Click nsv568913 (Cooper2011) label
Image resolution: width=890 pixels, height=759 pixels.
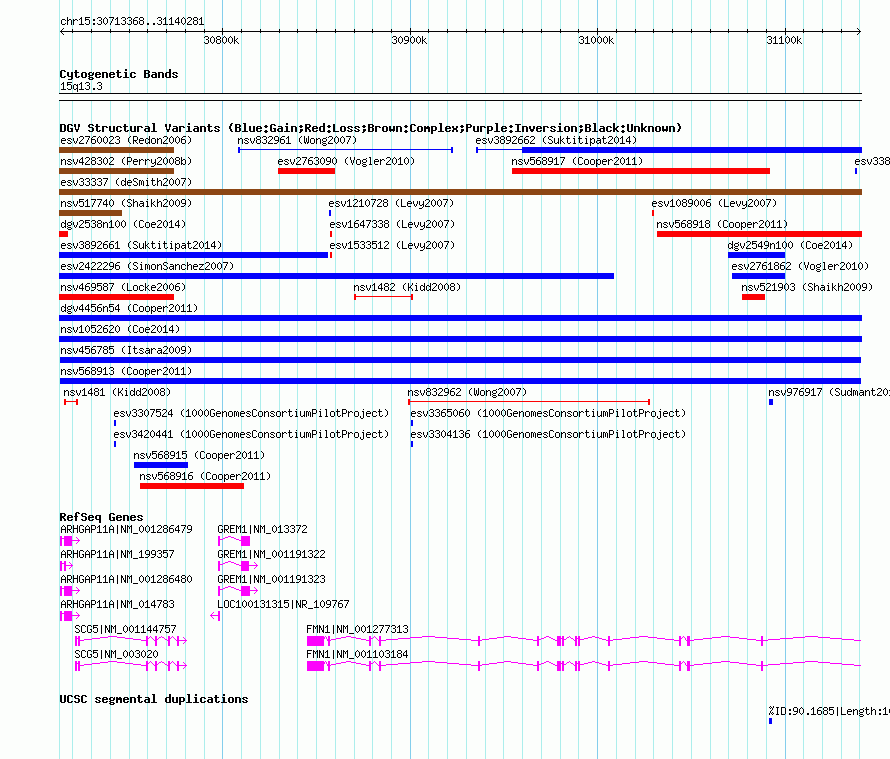click(x=126, y=371)
